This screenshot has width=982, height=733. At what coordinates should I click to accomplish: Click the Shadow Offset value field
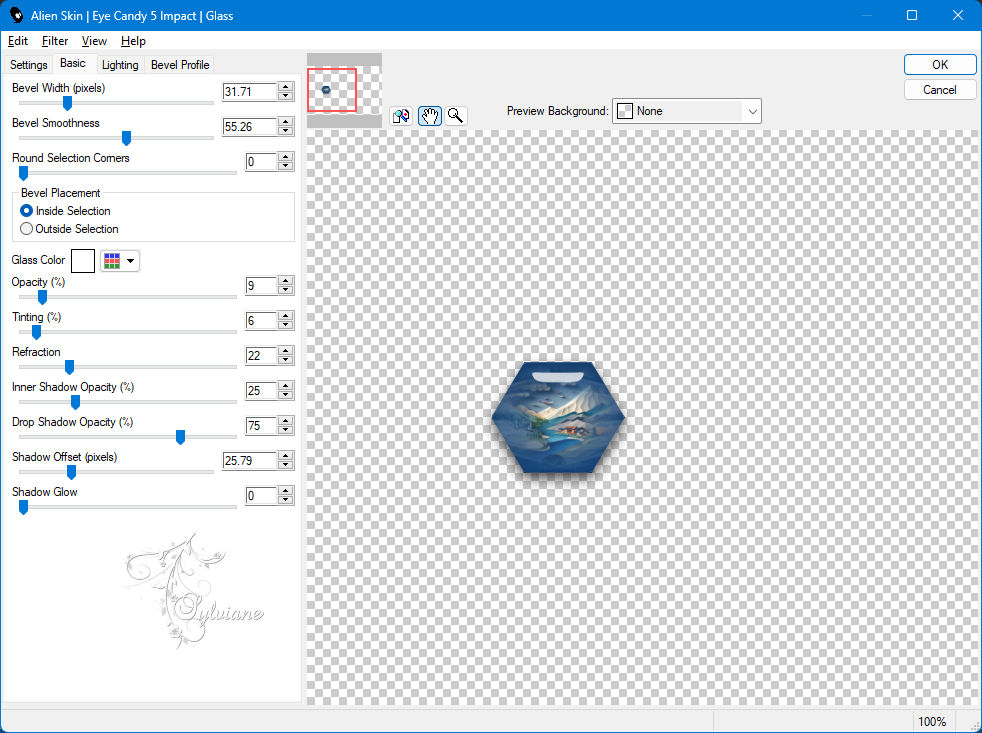pyautogui.click(x=249, y=460)
